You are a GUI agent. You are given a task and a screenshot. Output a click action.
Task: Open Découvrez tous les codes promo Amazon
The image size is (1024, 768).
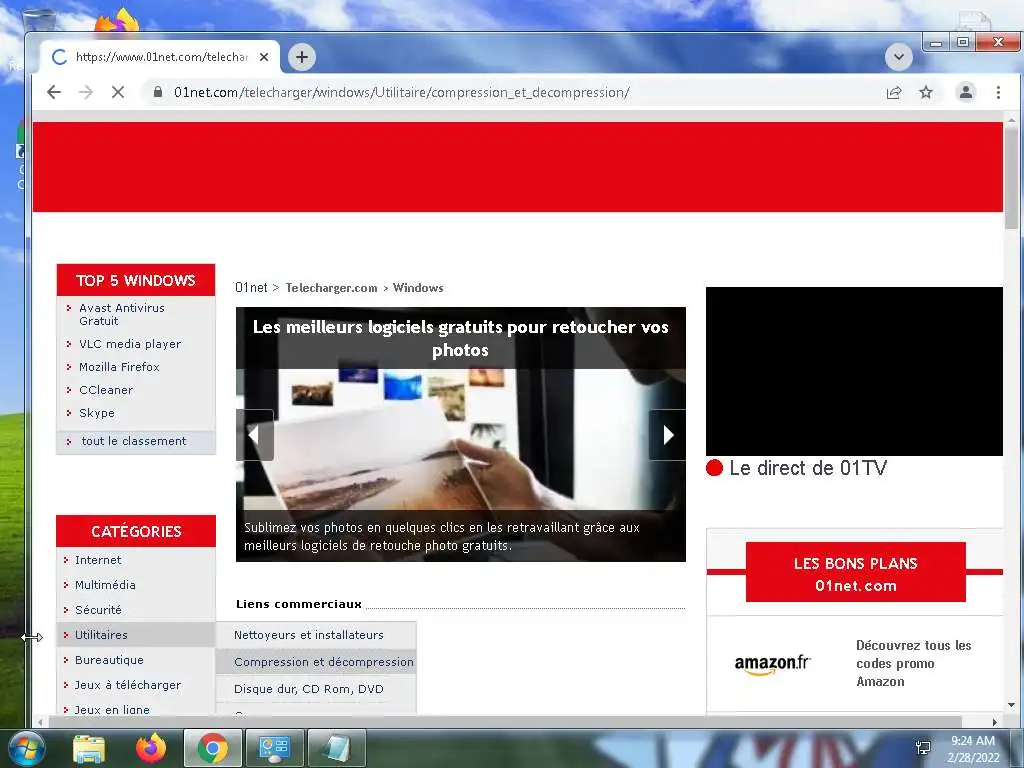pyautogui.click(x=914, y=663)
